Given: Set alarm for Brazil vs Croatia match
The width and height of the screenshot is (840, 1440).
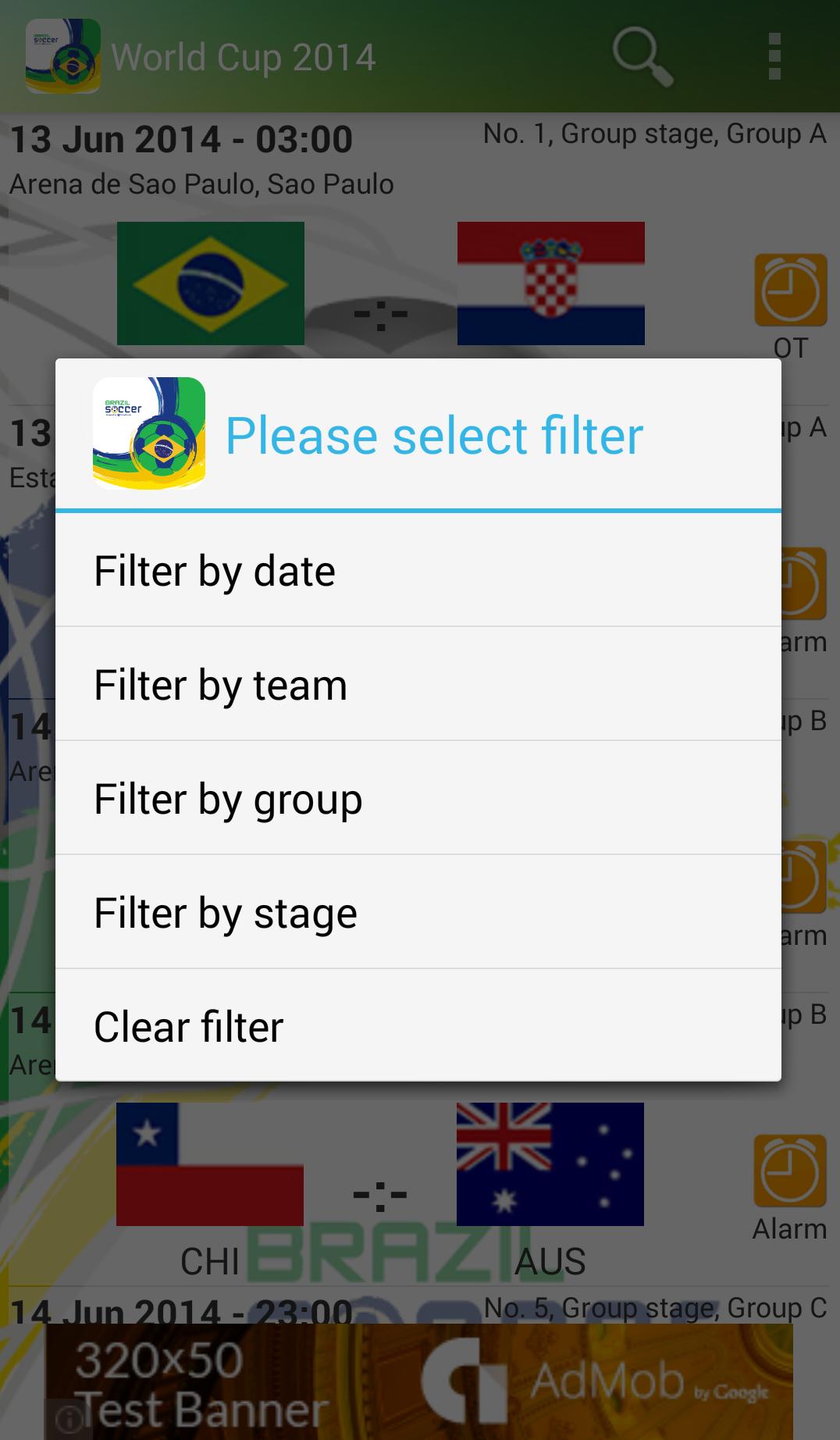Looking at the screenshot, I should click(x=790, y=290).
